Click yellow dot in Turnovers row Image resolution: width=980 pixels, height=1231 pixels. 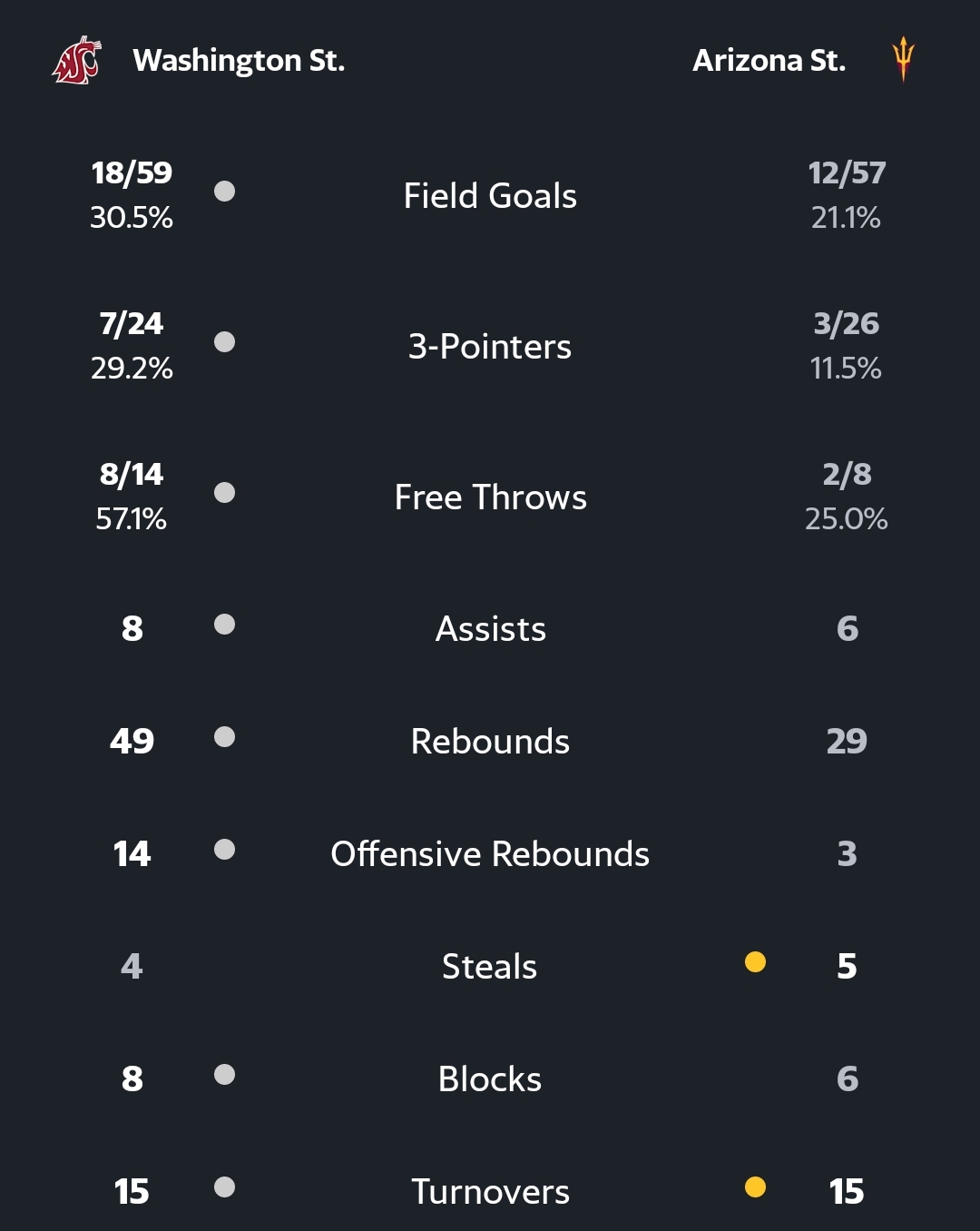[x=755, y=1187]
